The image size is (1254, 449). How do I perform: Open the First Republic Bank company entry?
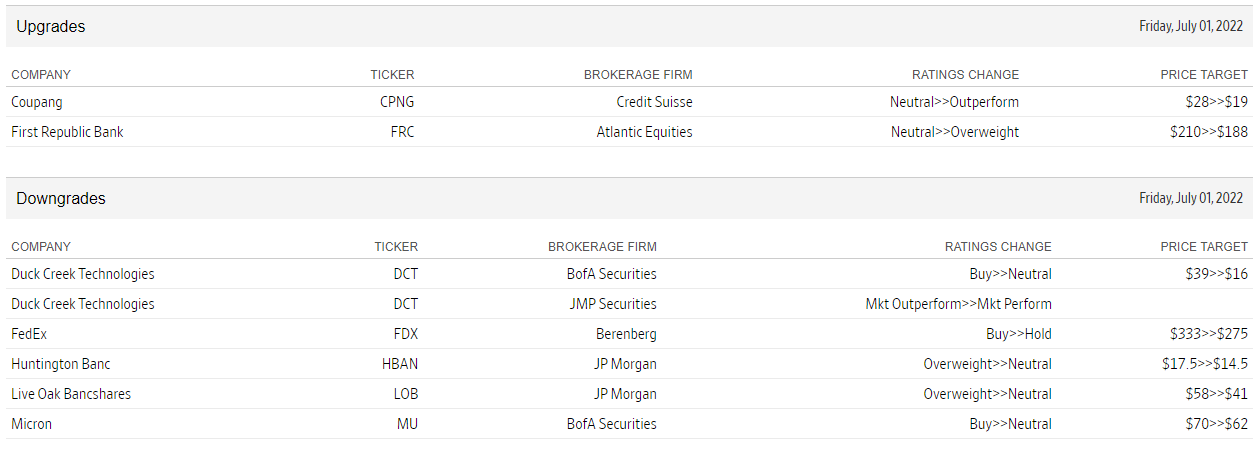(x=67, y=132)
